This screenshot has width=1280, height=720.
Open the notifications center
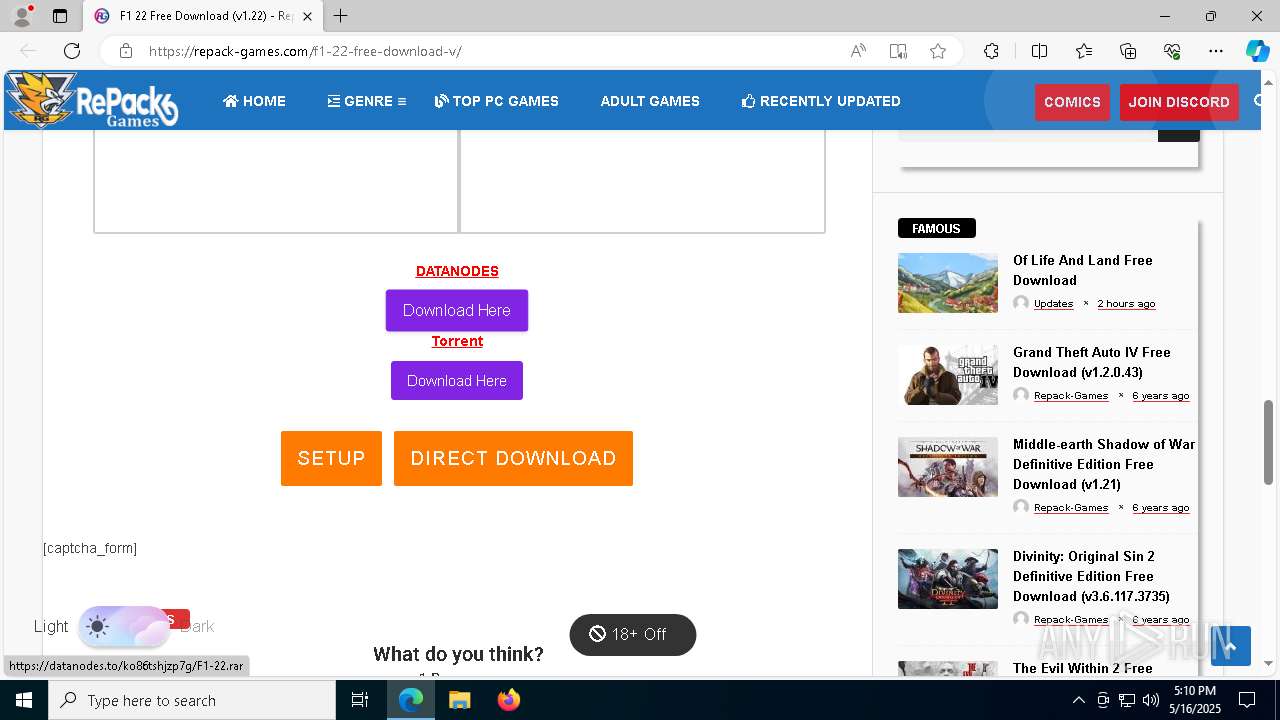coord(1247,700)
